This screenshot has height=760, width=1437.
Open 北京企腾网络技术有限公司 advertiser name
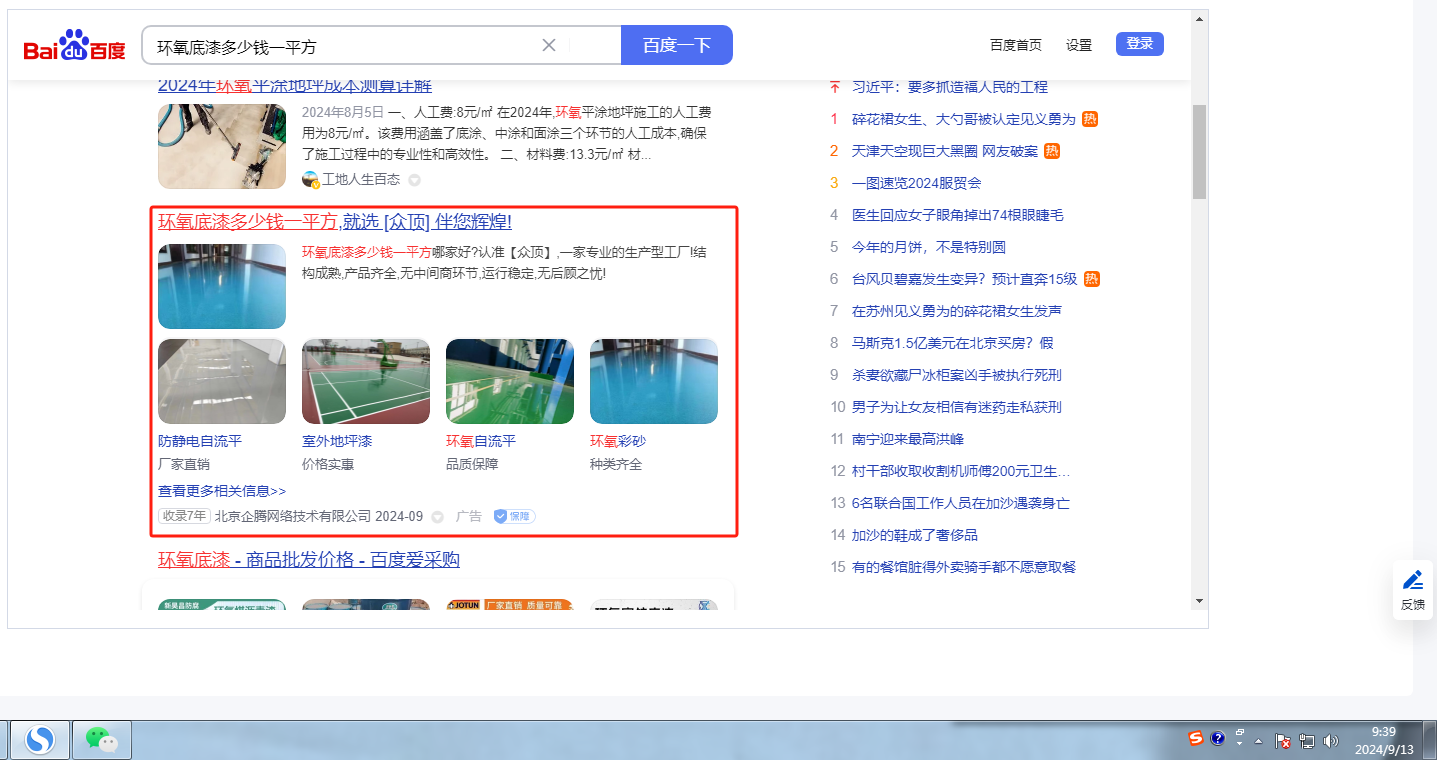click(292, 516)
